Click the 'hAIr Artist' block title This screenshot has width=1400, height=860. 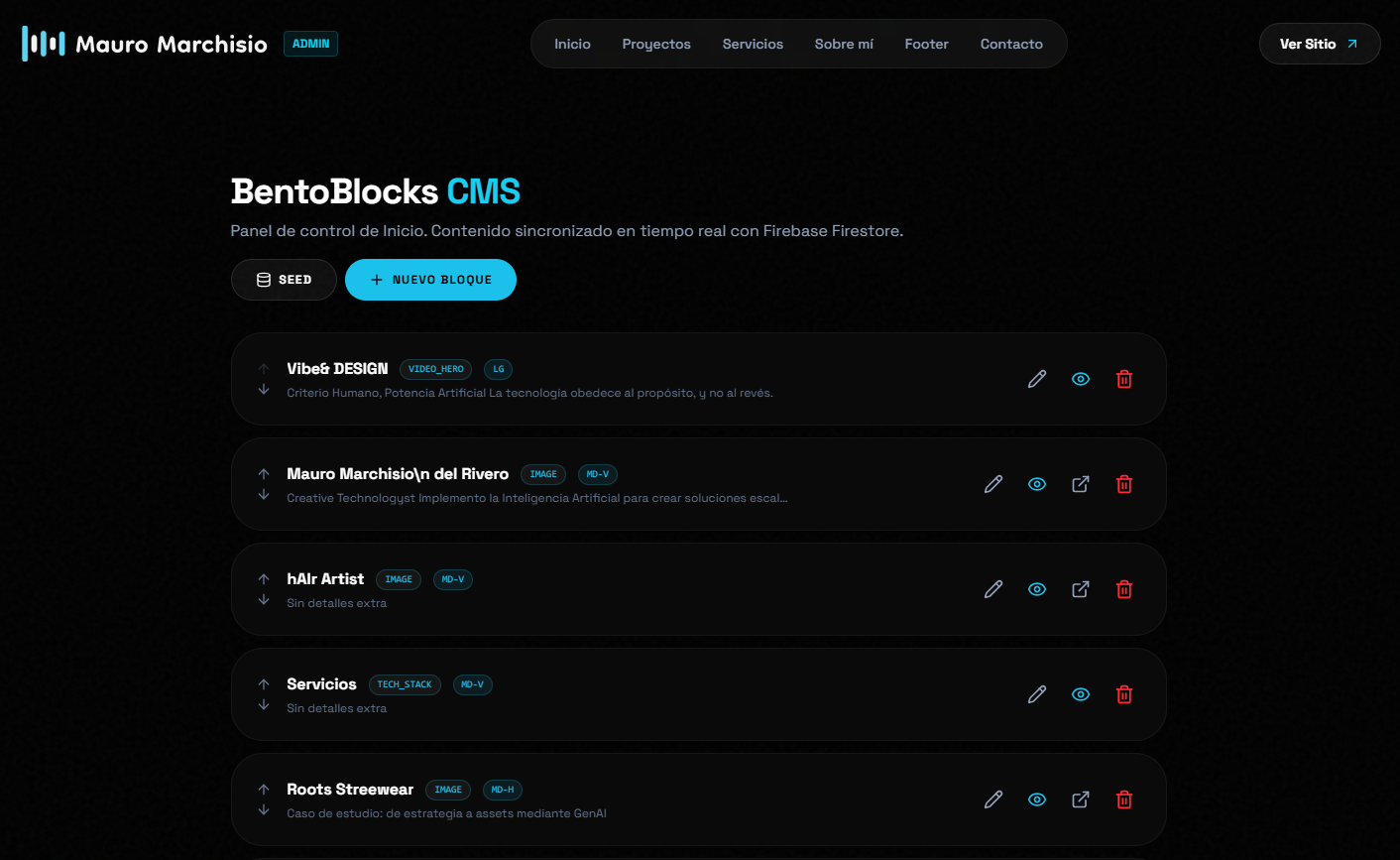click(325, 579)
